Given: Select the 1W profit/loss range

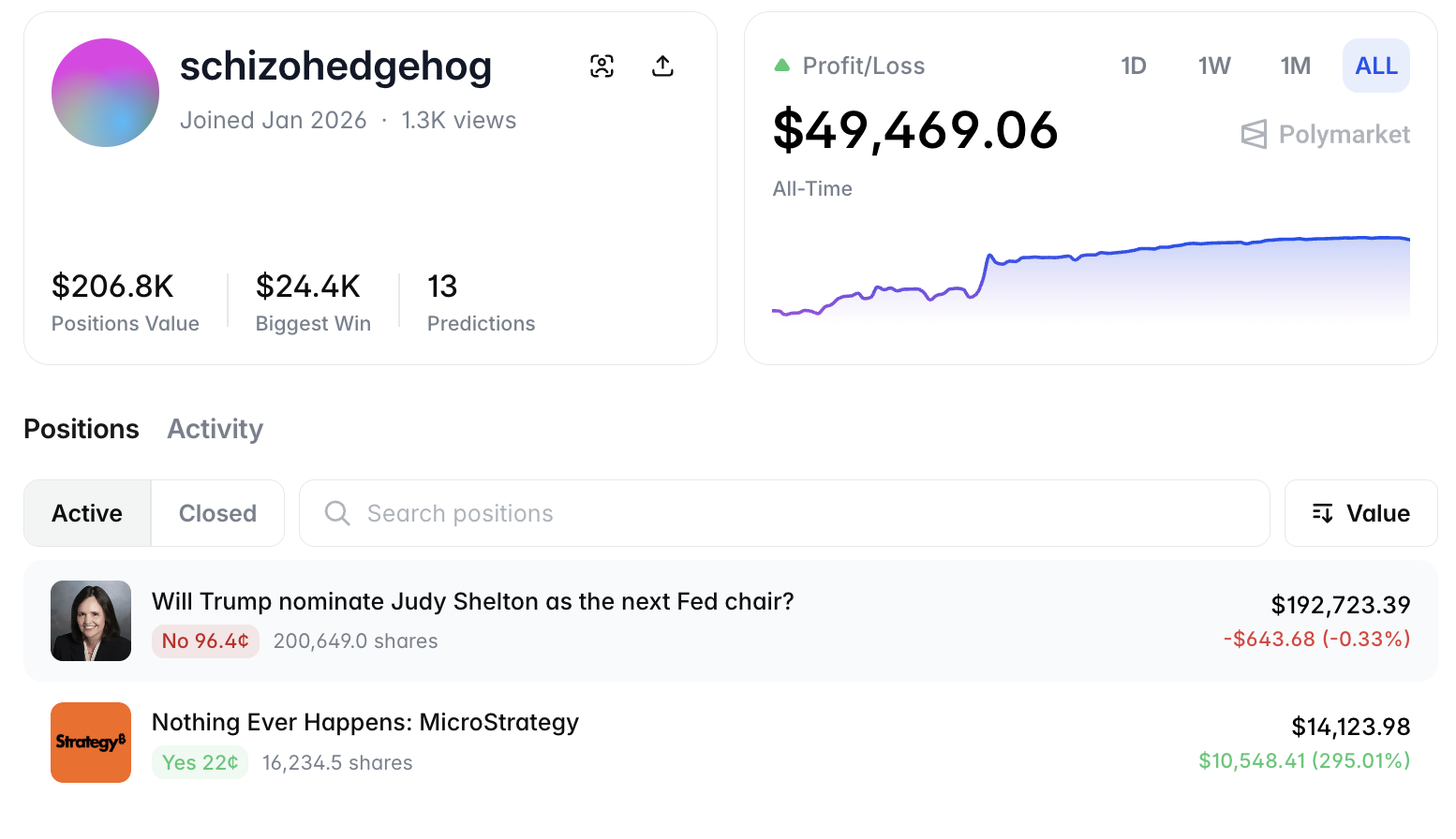Looking at the screenshot, I should (1213, 66).
